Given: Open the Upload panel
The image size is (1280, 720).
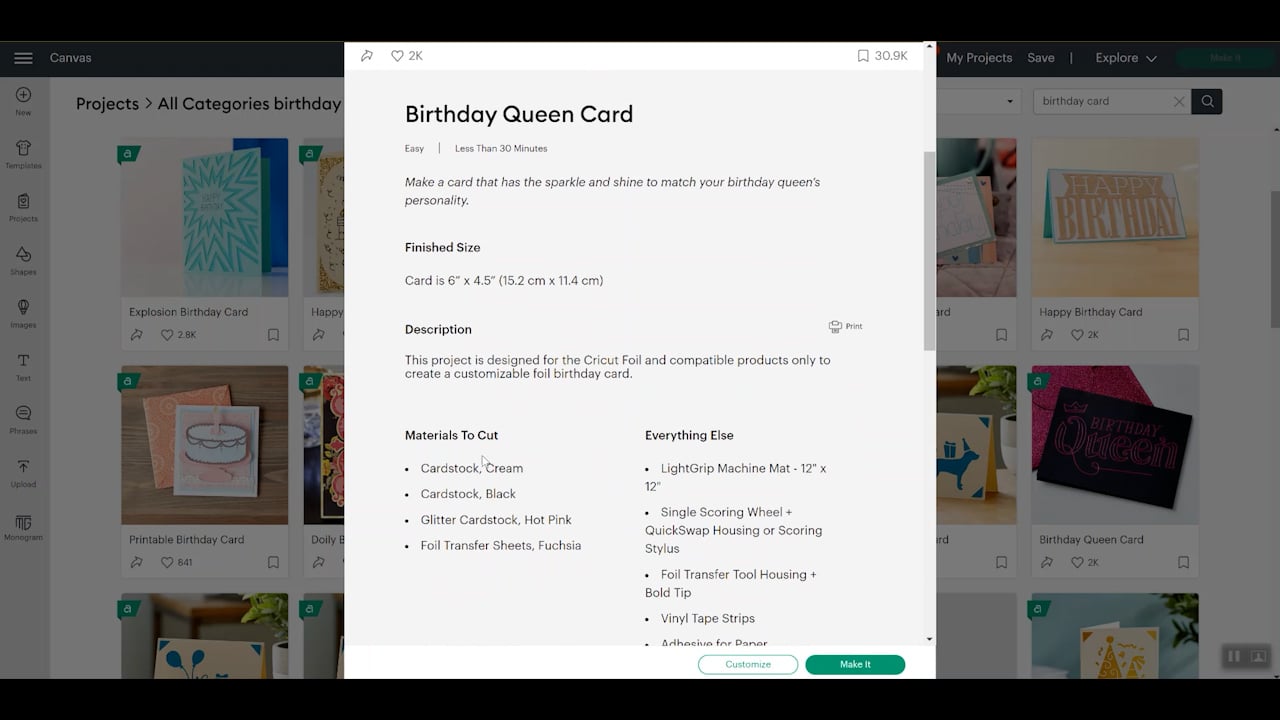Looking at the screenshot, I should 23,472.
